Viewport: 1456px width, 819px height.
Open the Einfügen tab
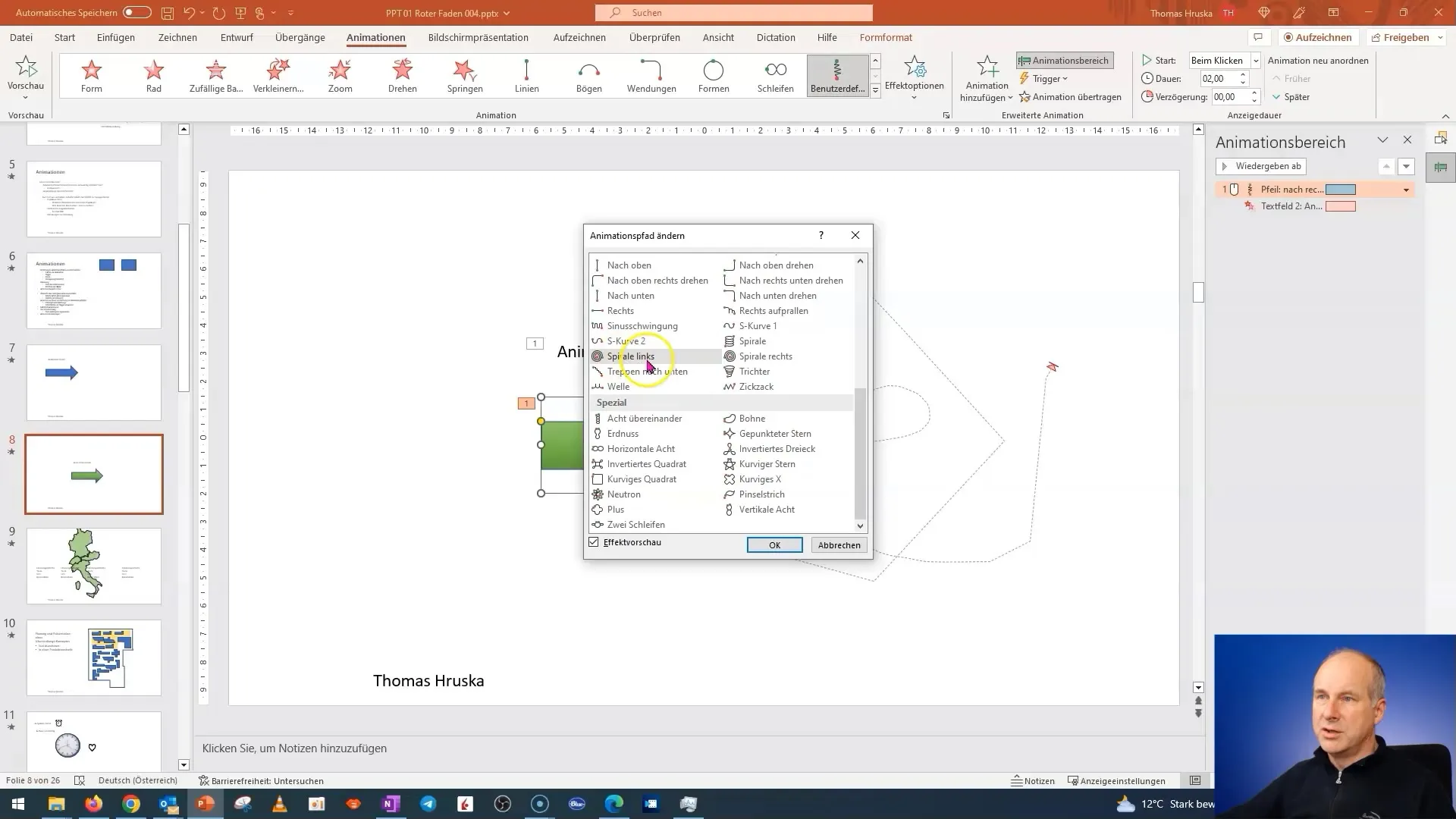(116, 37)
